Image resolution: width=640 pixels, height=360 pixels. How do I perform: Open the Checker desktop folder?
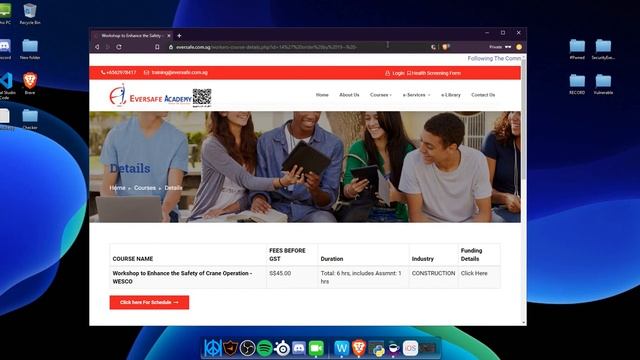(x=30, y=119)
